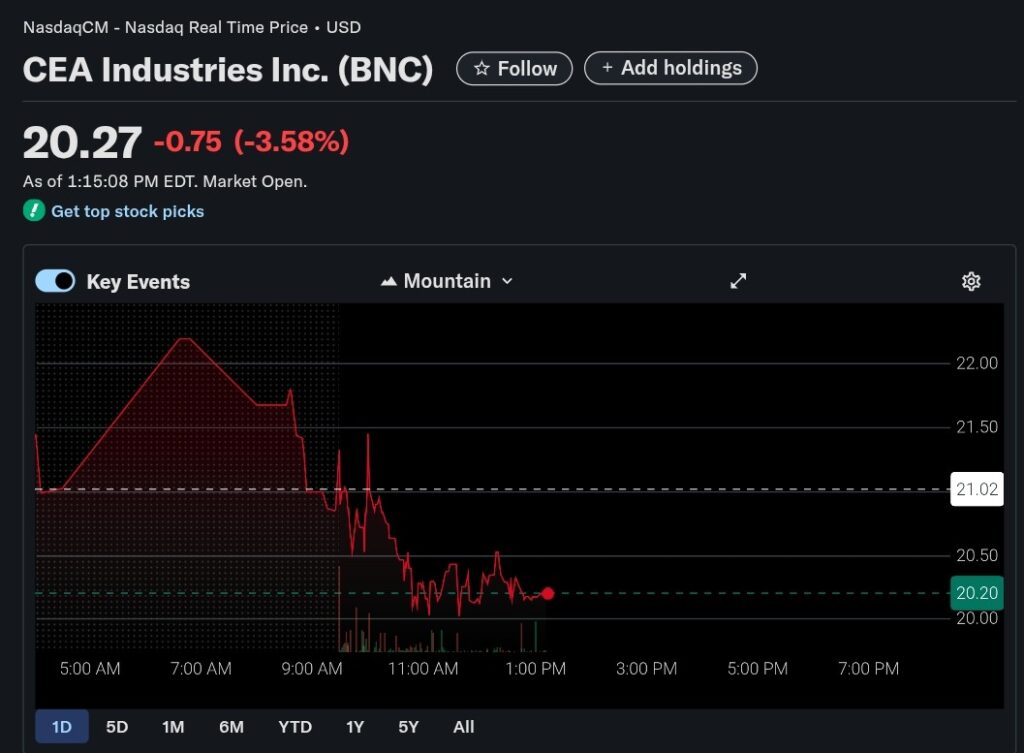Click the 22.00 axis label
The image size is (1024, 753).
pyautogui.click(x=976, y=363)
